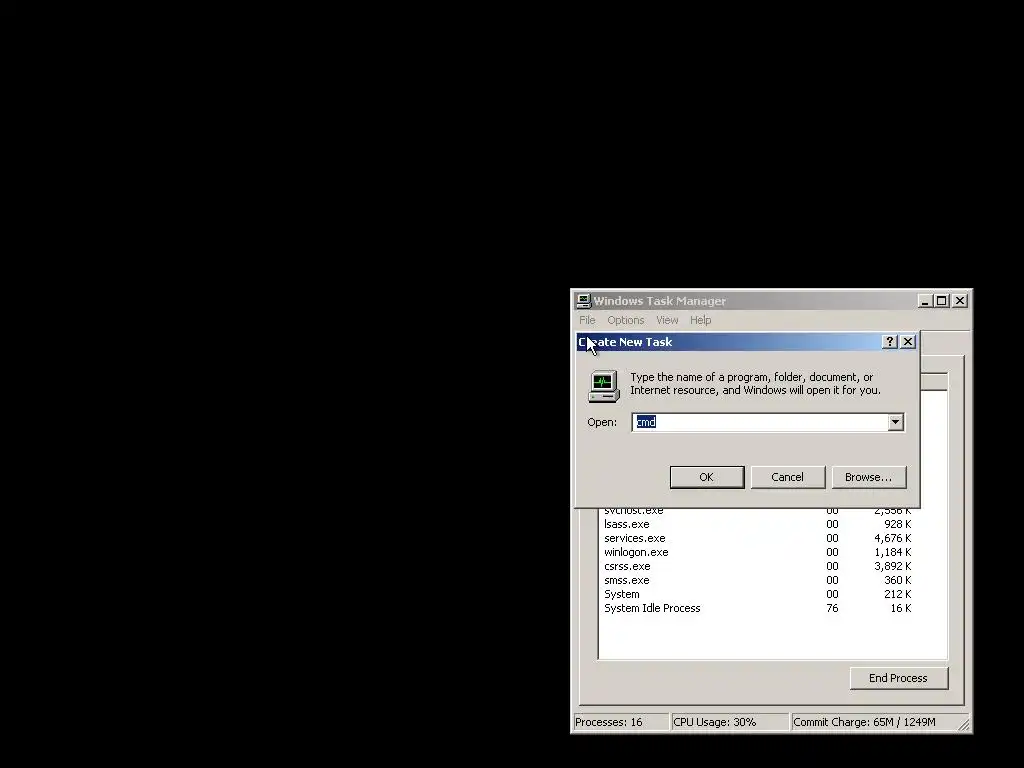Click the Task Manager resize grip corner
The width and height of the screenshot is (1024, 768).
click(x=964, y=724)
